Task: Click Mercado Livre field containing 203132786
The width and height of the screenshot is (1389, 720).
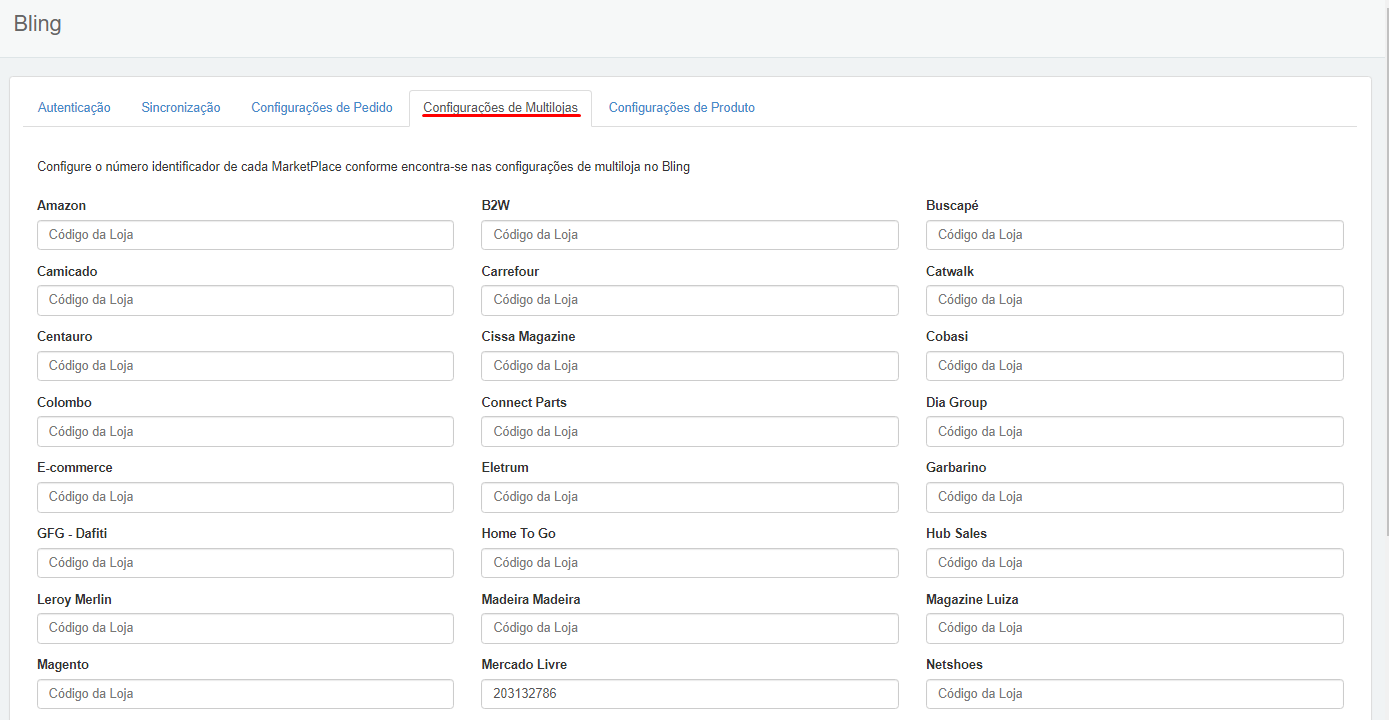Action: [x=690, y=694]
